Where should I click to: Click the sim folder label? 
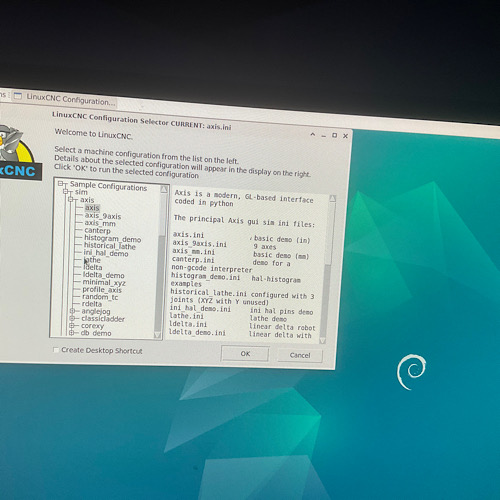coord(81,192)
